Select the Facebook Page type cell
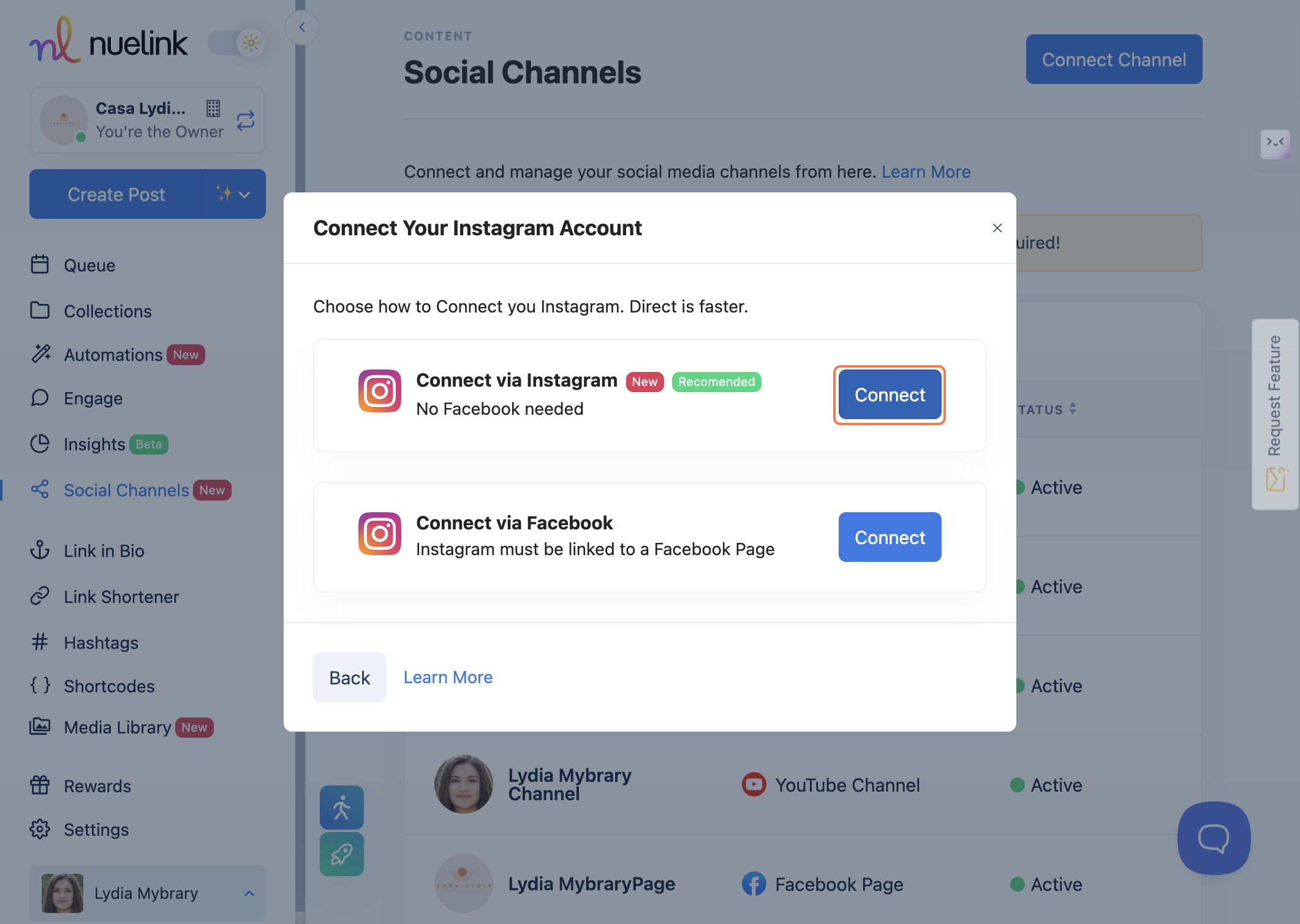Screen dimensions: 1300x924 point(822,884)
